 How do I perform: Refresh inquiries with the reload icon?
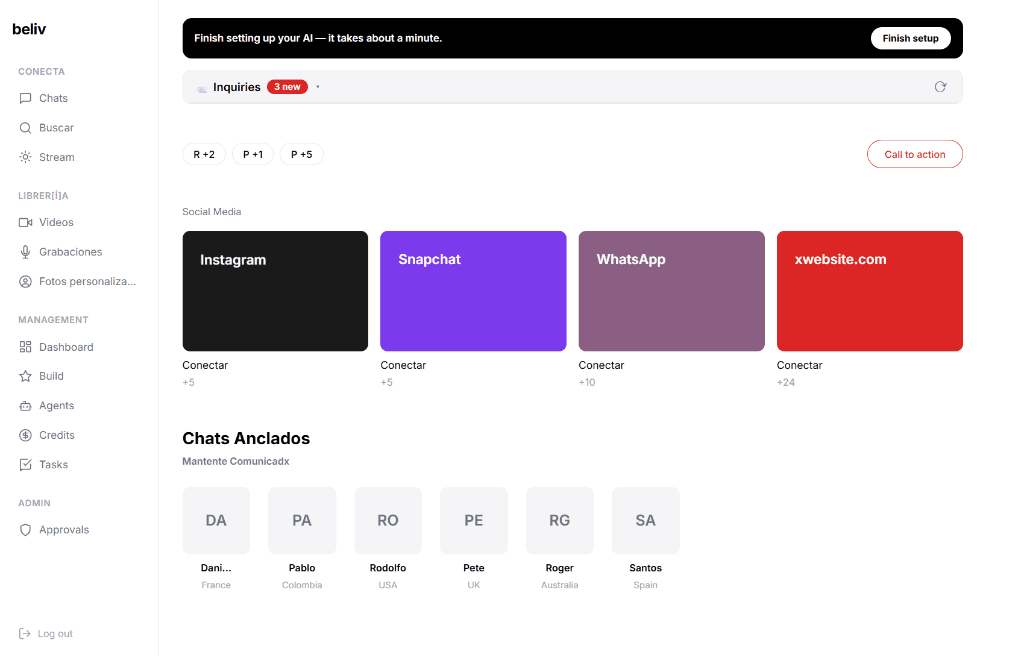click(940, 87)
